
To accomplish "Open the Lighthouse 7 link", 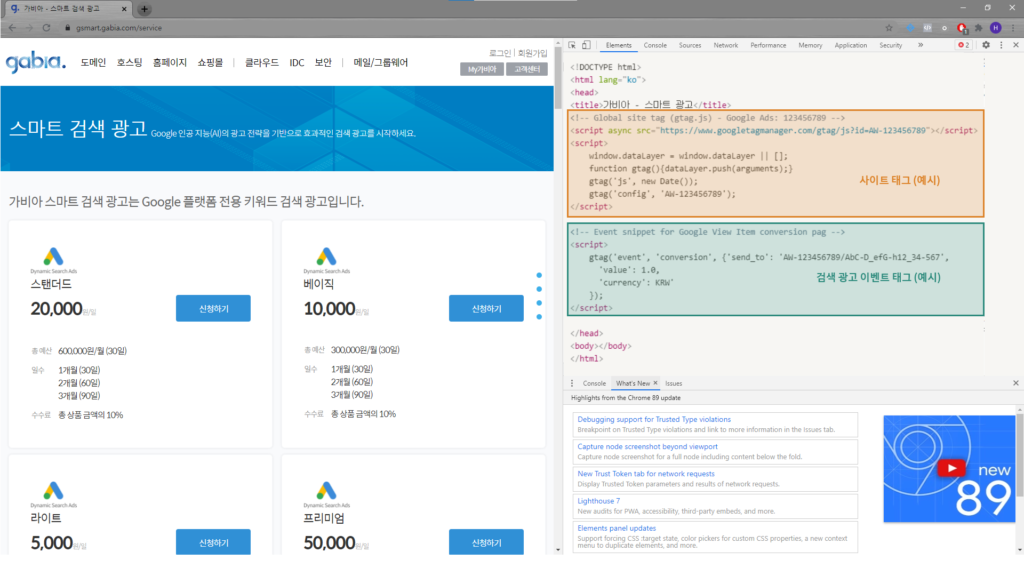I will click(598, 501).
